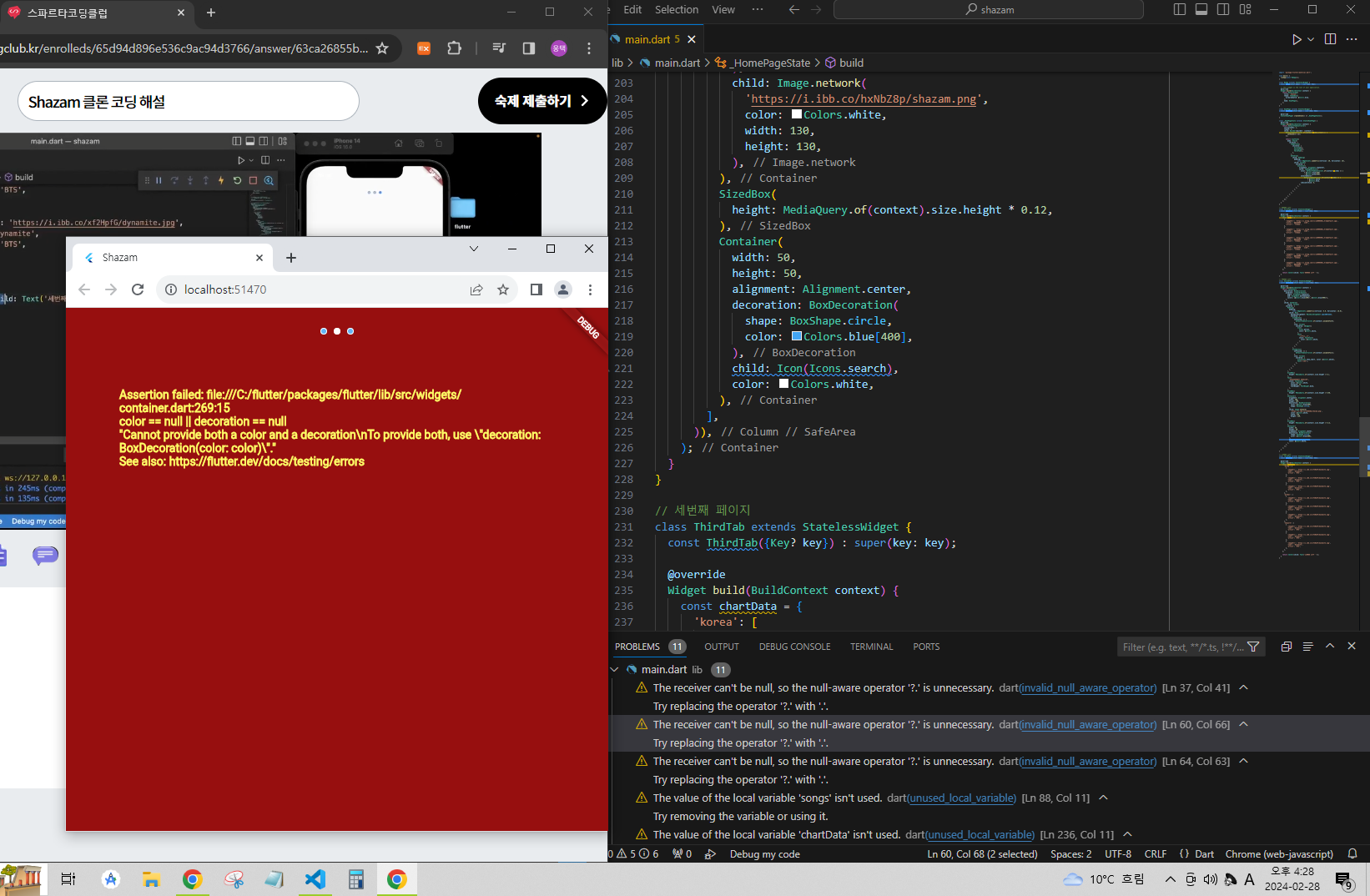This screenshot has height=896, width=1370.
Task: Switch to the TERMINAL panel tab
Action: [871, 647]
